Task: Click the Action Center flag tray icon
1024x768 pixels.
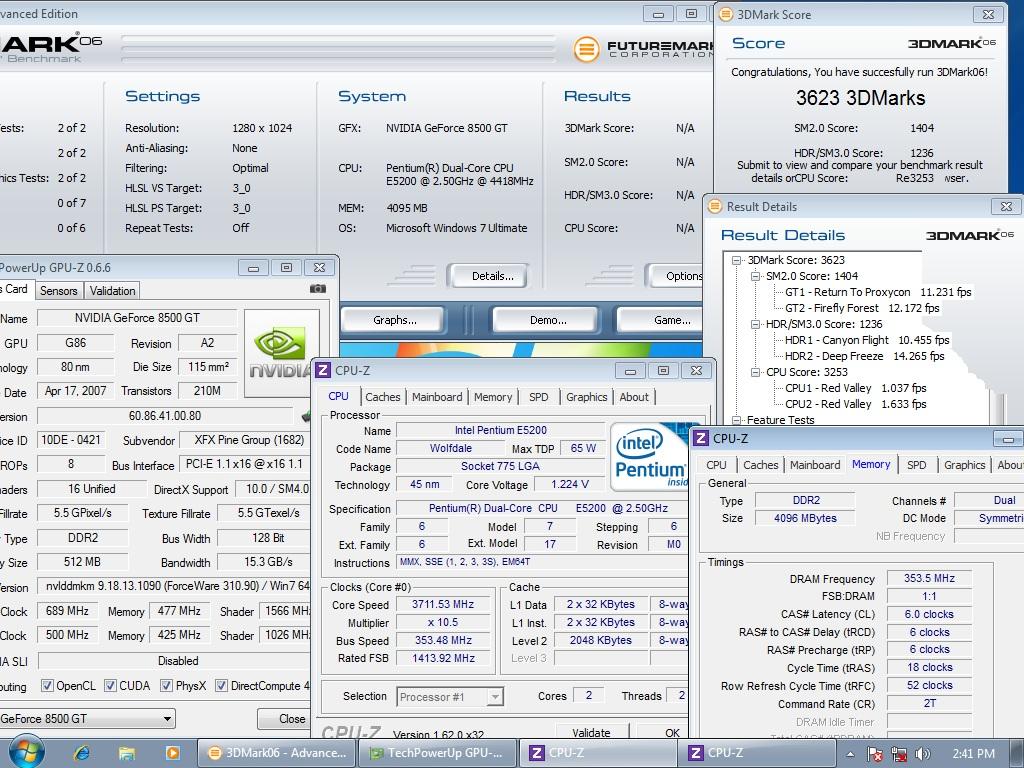Action: (875, 754)
